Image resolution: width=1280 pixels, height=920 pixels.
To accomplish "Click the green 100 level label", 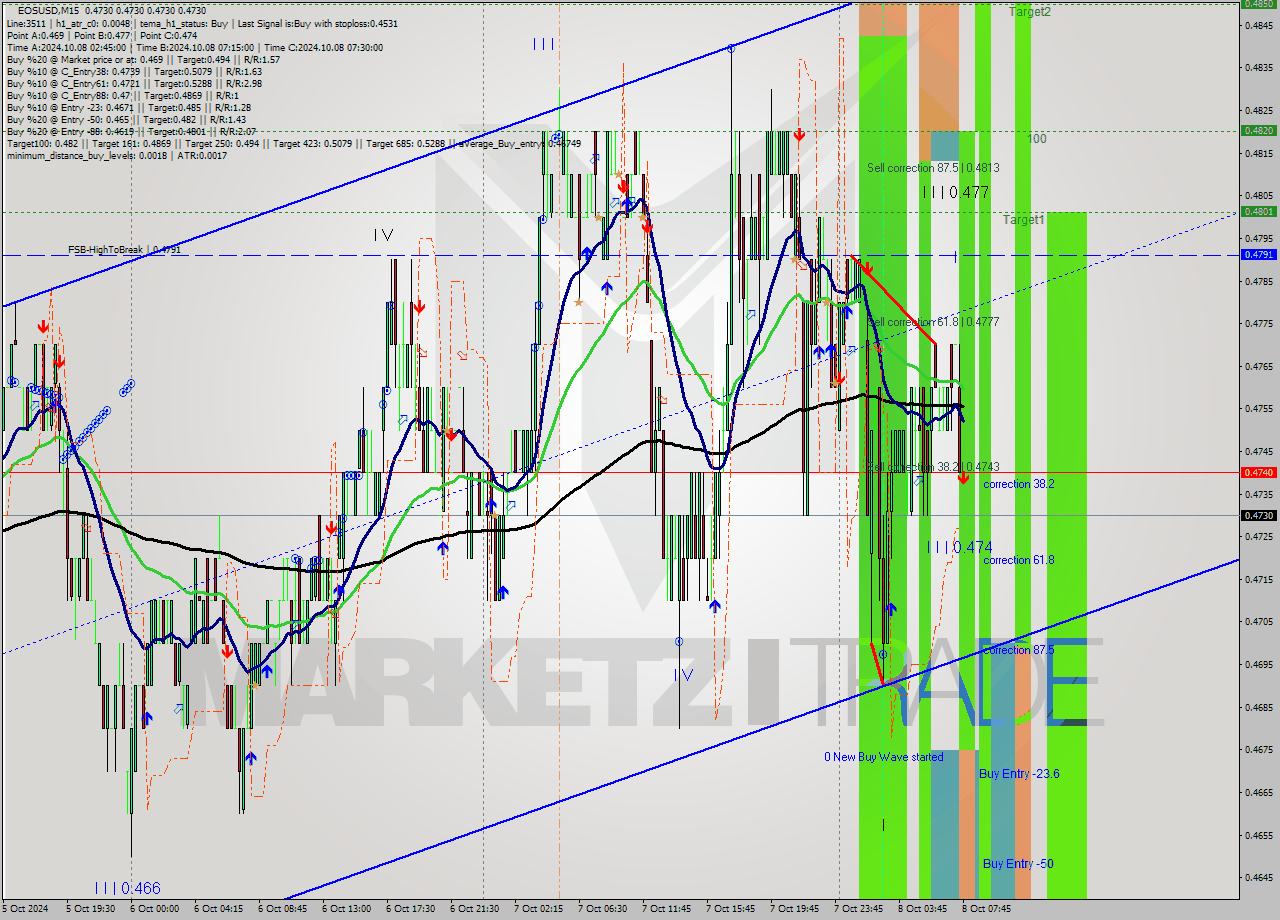I will 1037,139.
